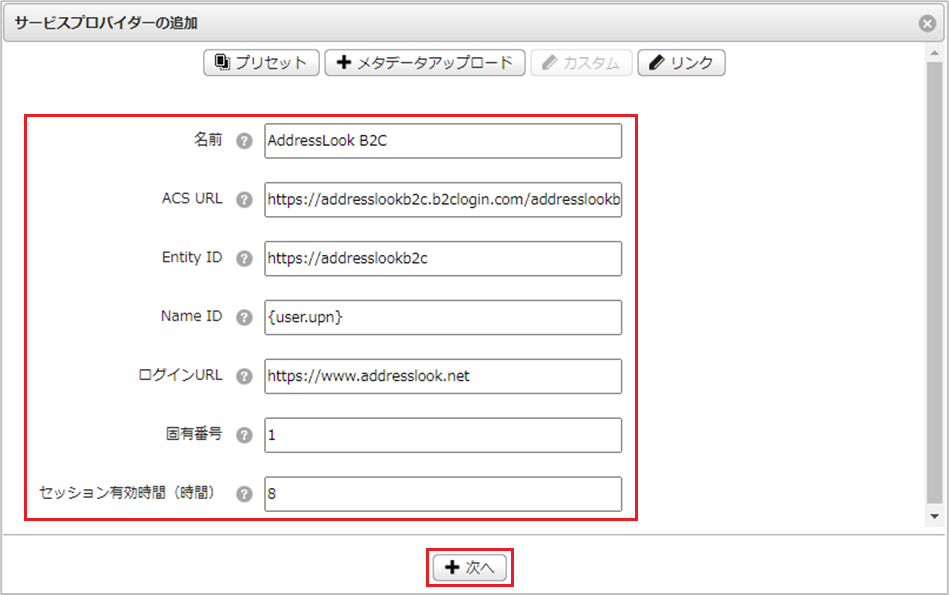
Task: Click the 名前 label
Action: point(208,140)
